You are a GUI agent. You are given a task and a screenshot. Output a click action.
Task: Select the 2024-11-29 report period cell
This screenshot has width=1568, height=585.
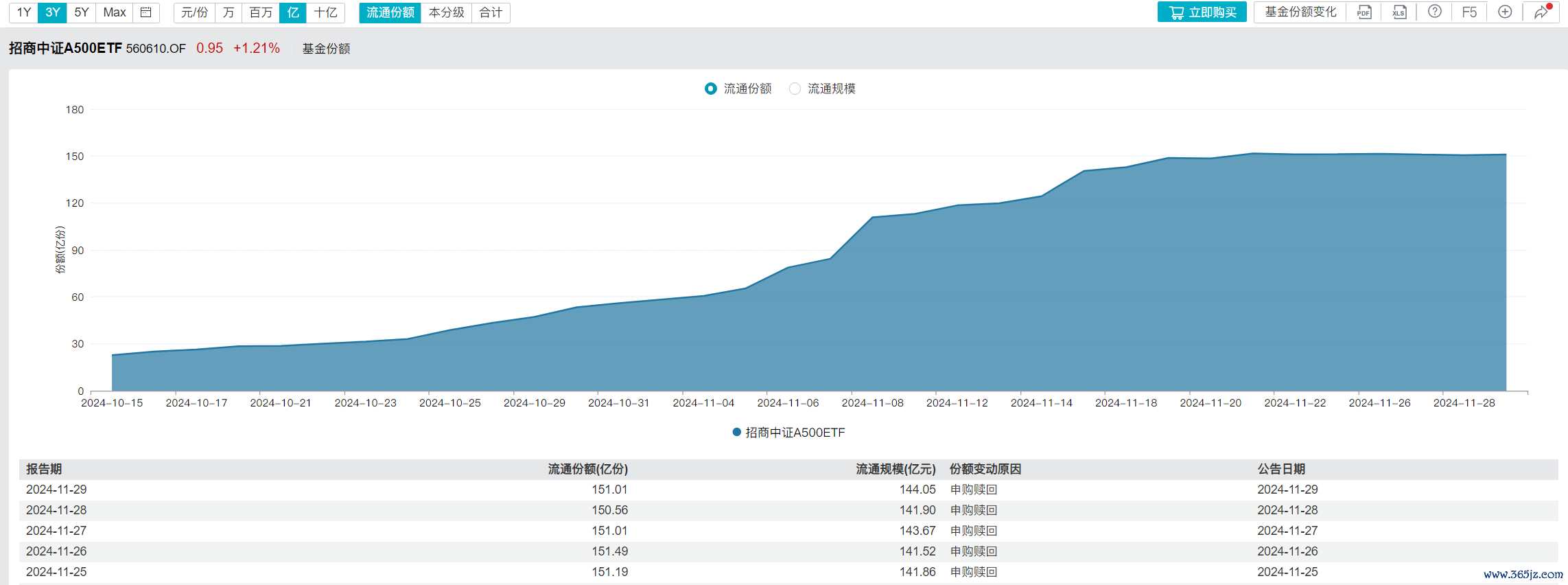coord(56,490)
